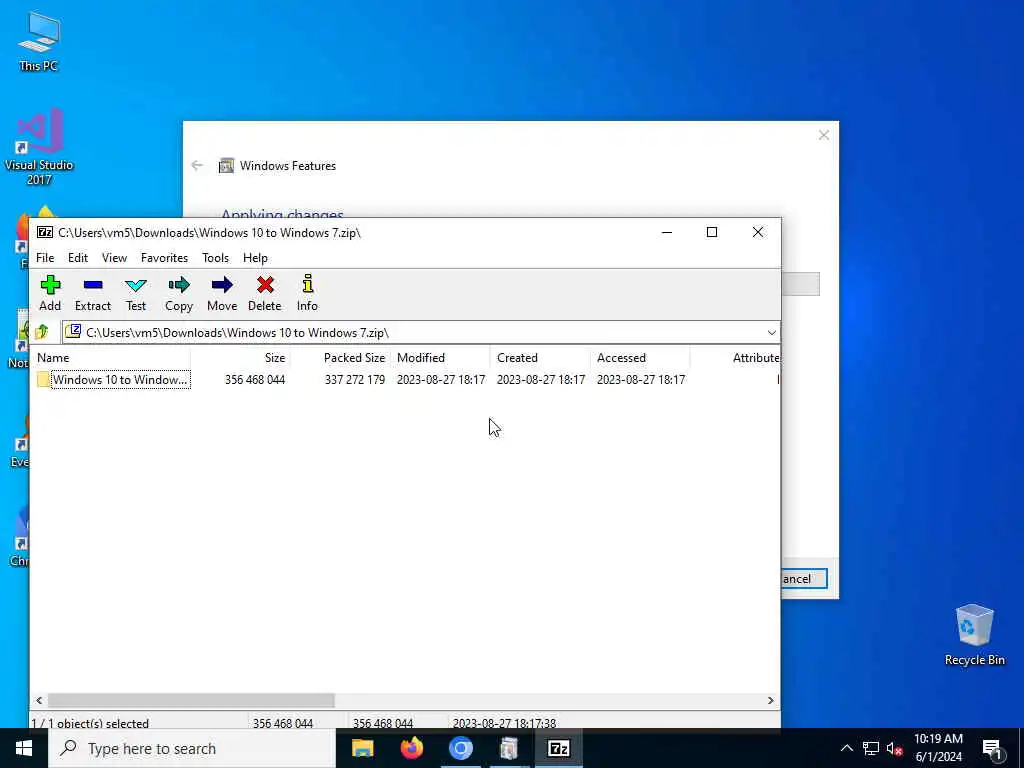Open Chrome from the taskbar

pyautogui.click(x=460, y=748)
